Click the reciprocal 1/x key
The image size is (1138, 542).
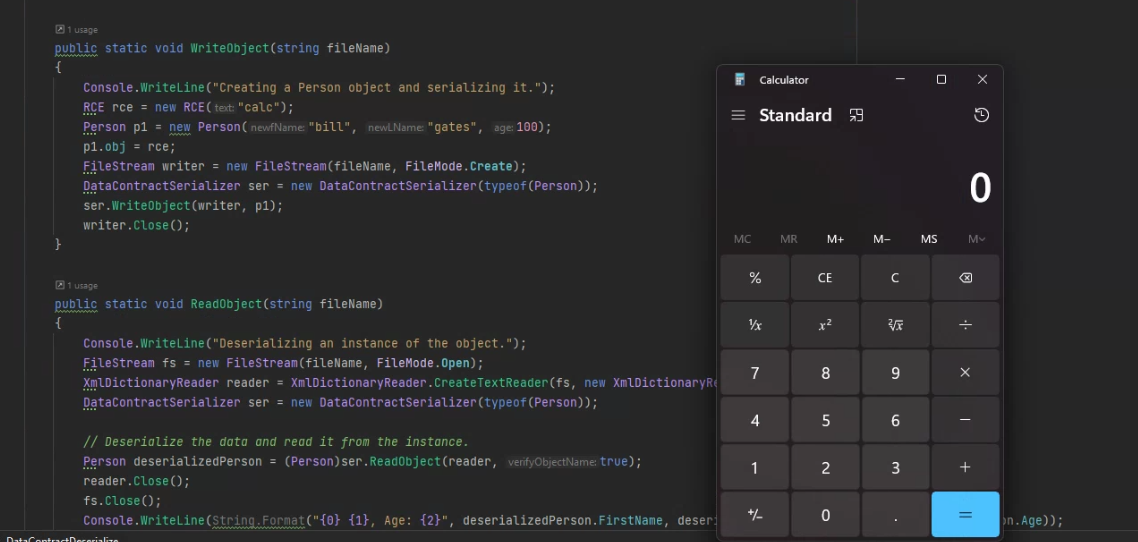755,325
